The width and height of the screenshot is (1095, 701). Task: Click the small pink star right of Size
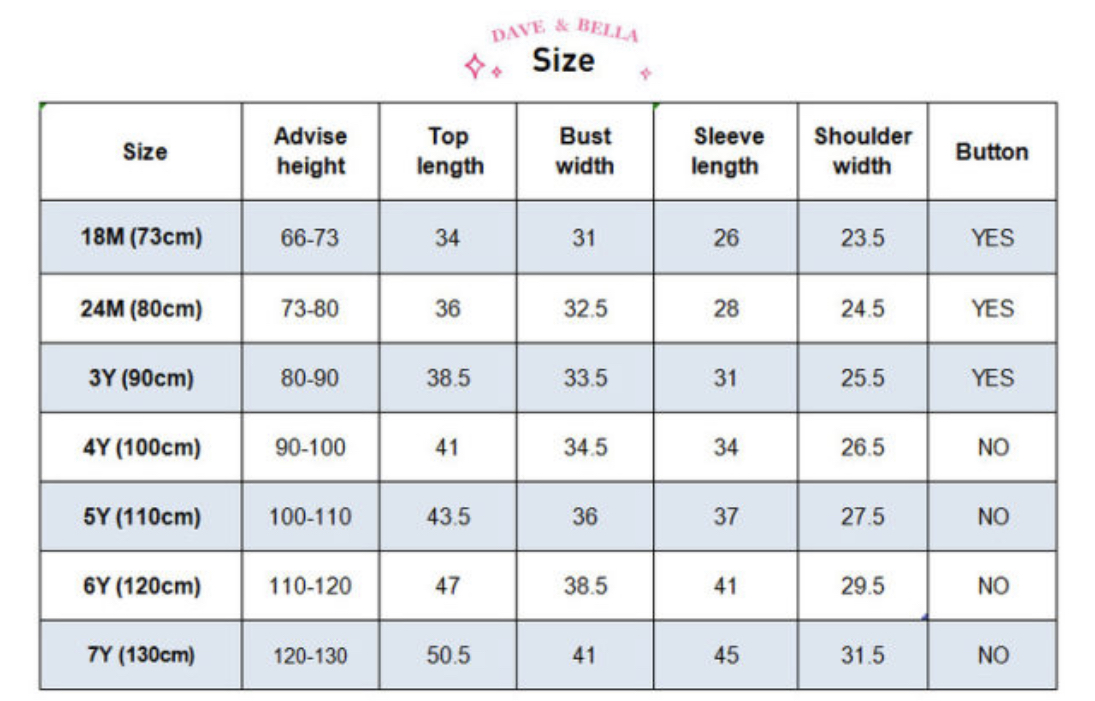[646, 73]
